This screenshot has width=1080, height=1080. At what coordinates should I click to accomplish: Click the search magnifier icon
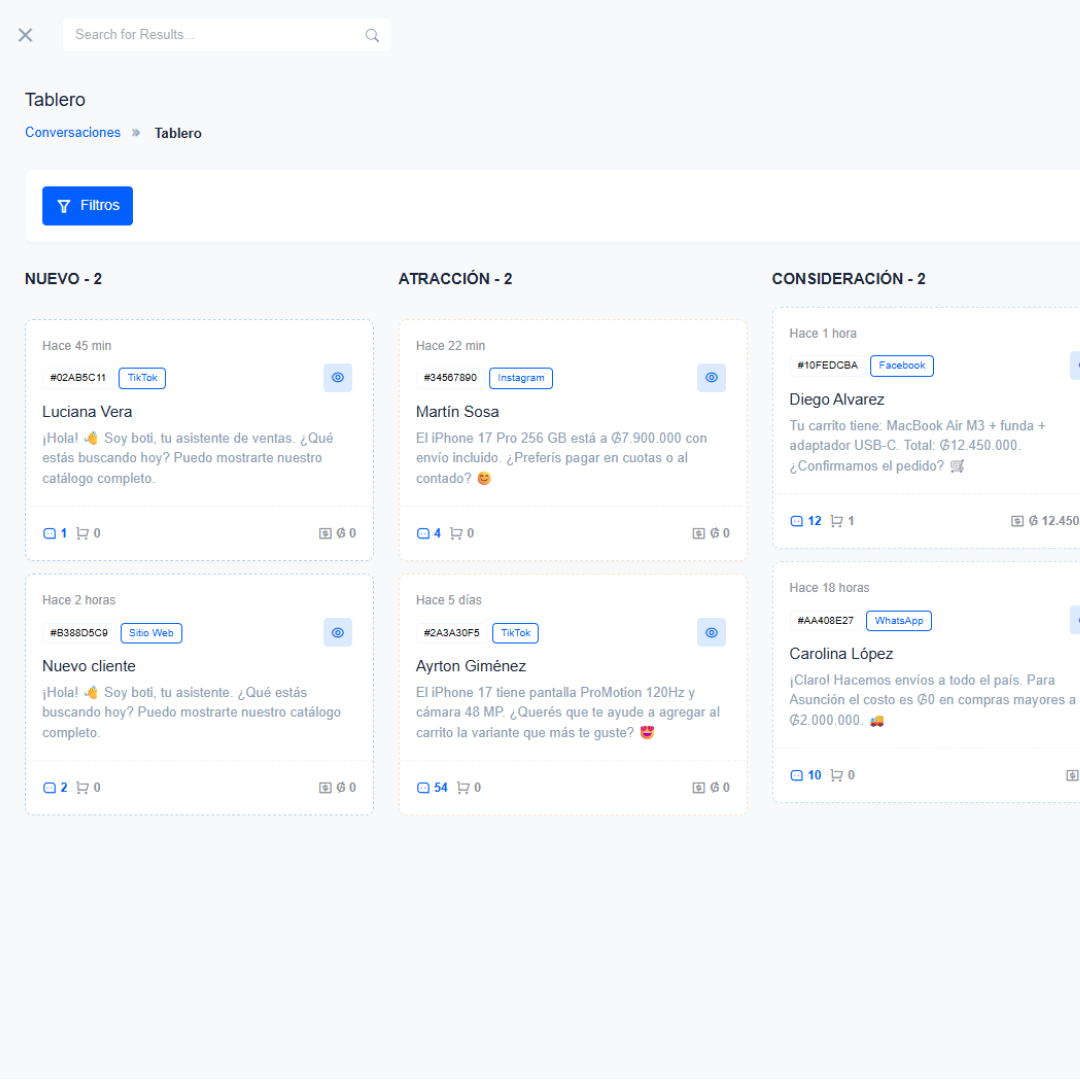[x=372, y=35]
